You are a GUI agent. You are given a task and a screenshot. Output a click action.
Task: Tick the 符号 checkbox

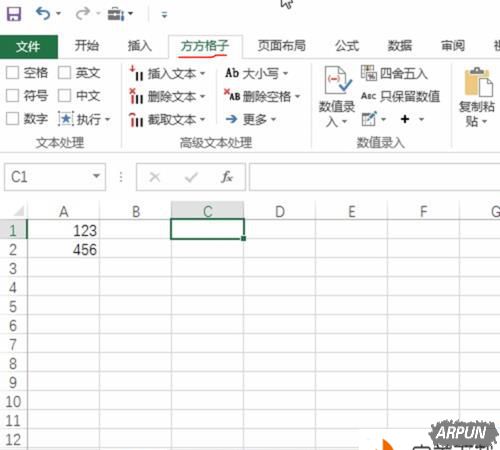[12, 96]
